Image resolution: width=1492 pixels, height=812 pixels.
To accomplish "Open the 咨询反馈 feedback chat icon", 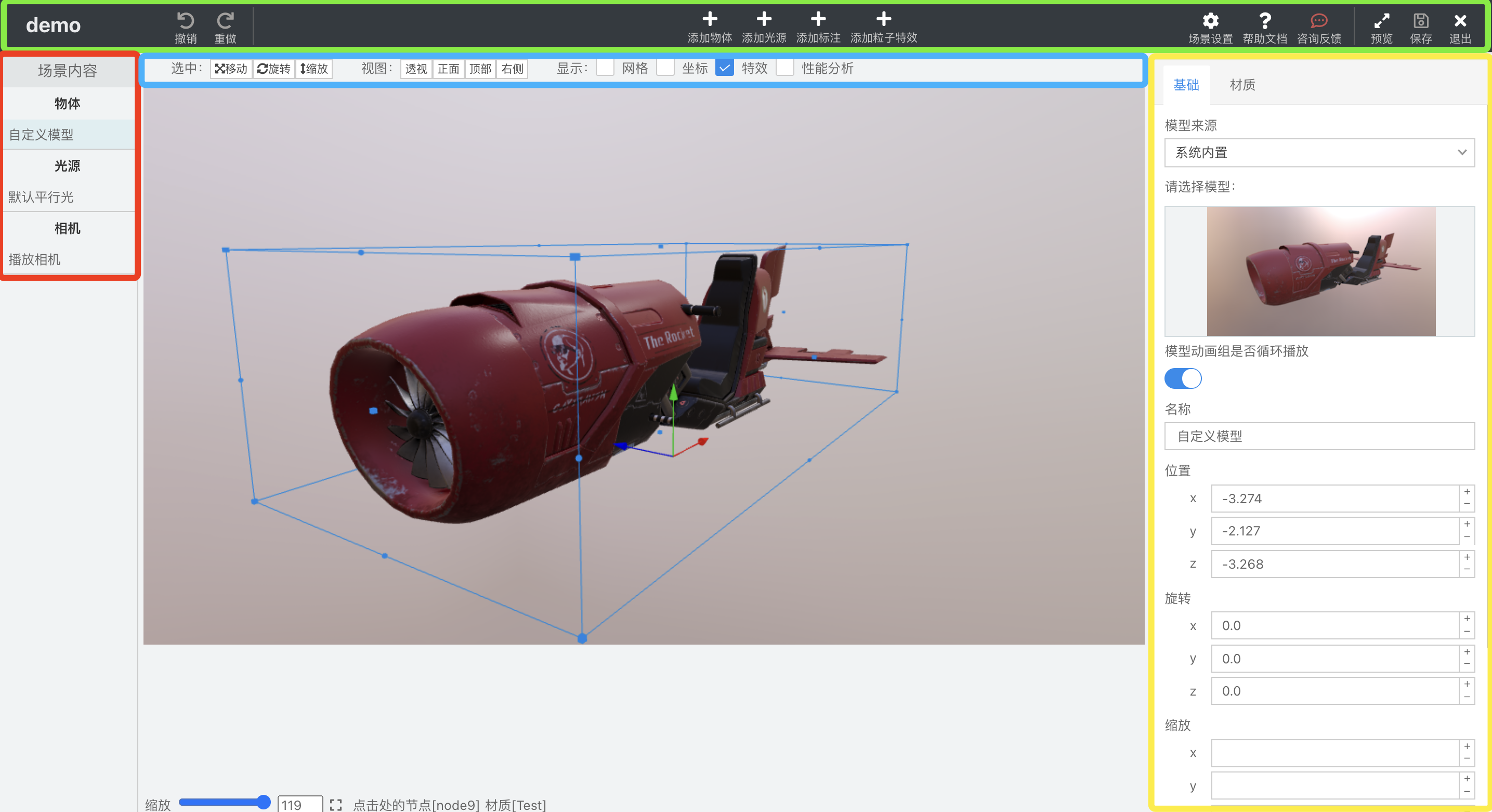I will [x=1319, y=21].
